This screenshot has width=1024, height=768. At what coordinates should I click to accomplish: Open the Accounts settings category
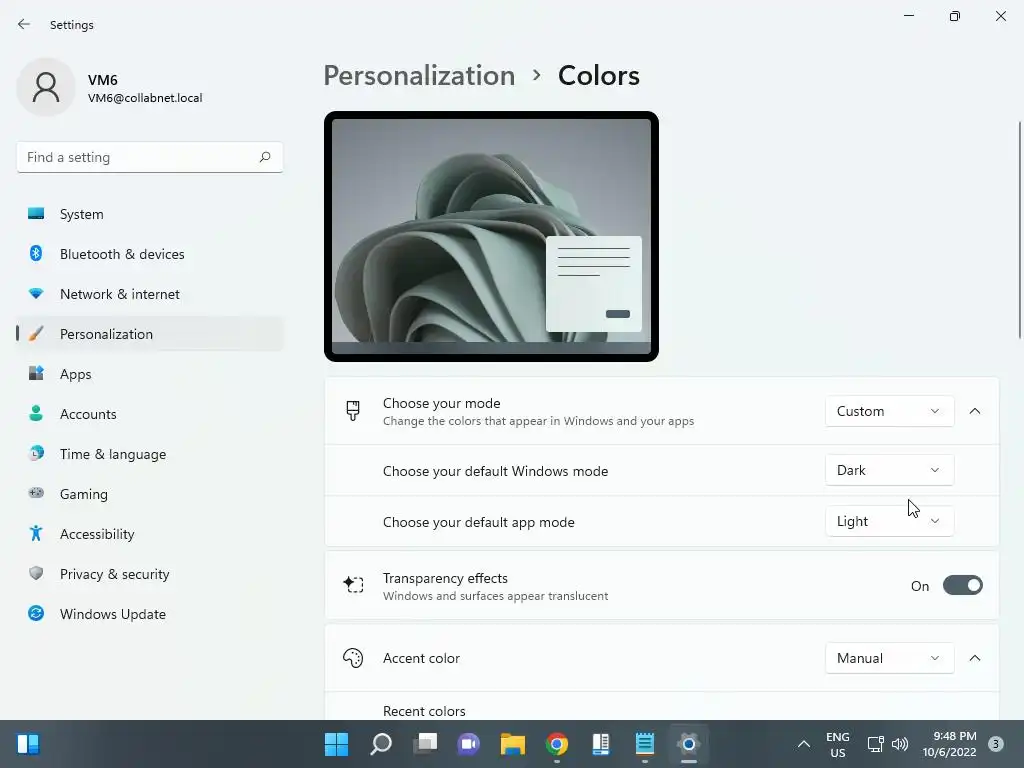[150, 414]
